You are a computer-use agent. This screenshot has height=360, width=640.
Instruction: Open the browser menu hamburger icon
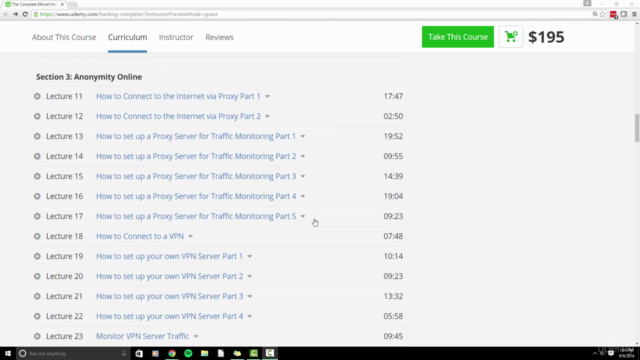click(x=634, y=14)
